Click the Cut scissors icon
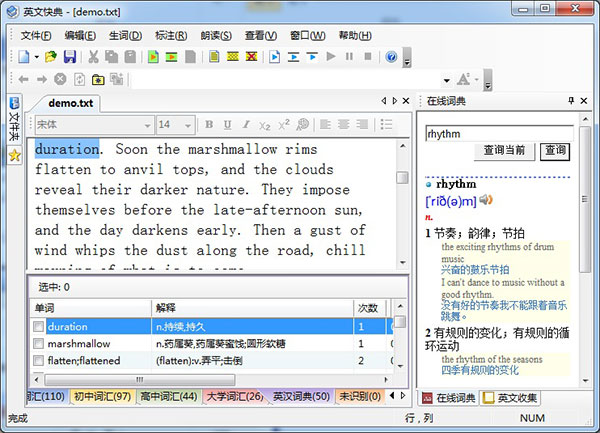Image resolution: width=600 pixels, height=433 pixels. 92,57
